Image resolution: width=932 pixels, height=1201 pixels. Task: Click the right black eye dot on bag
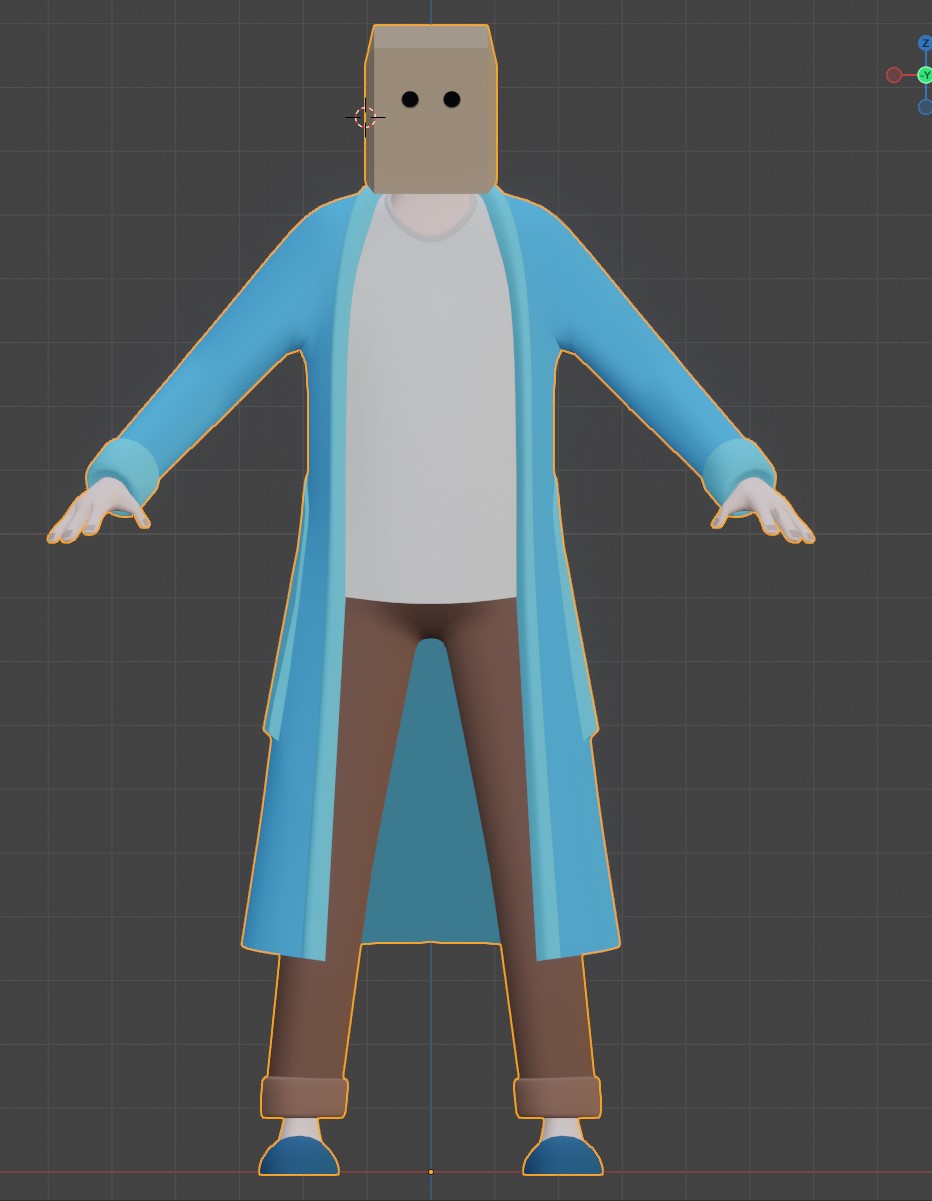pos(451,99)
